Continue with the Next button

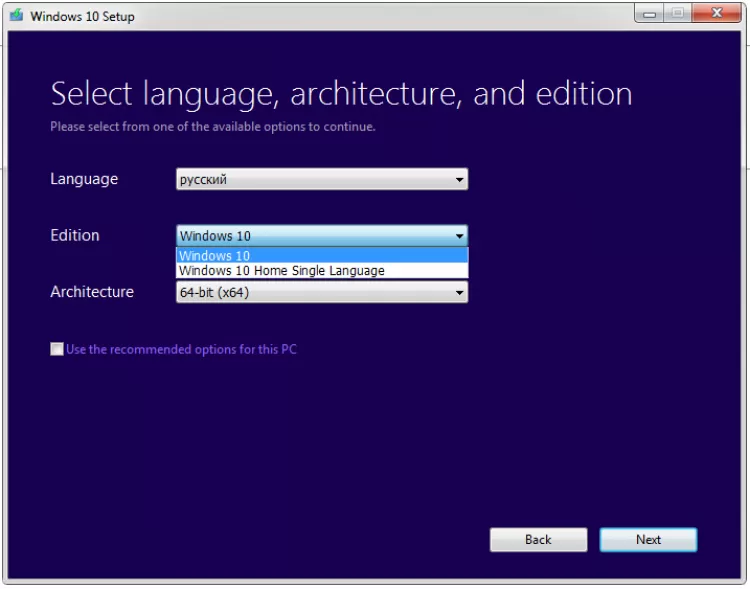point(648,540)
